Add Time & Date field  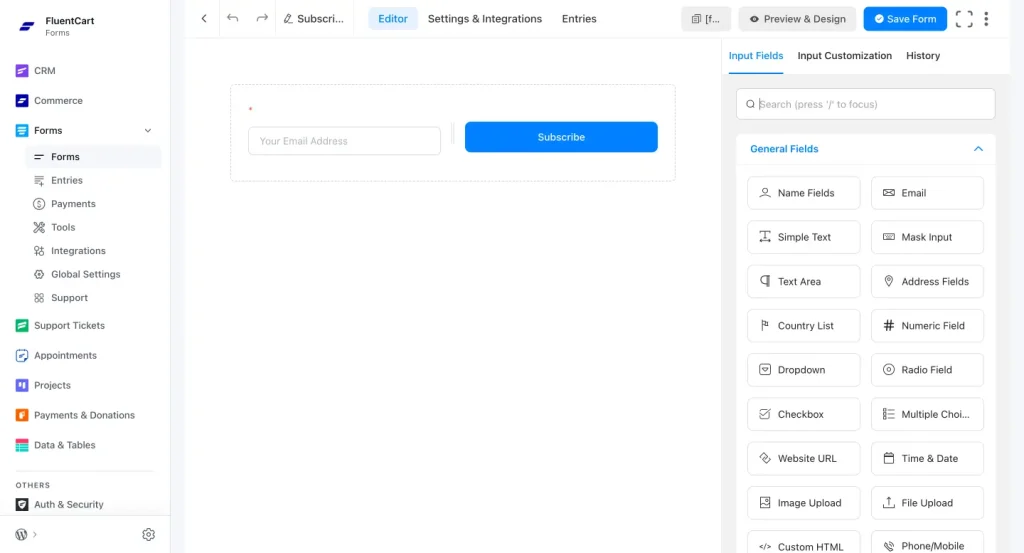(x=927, y=458)
